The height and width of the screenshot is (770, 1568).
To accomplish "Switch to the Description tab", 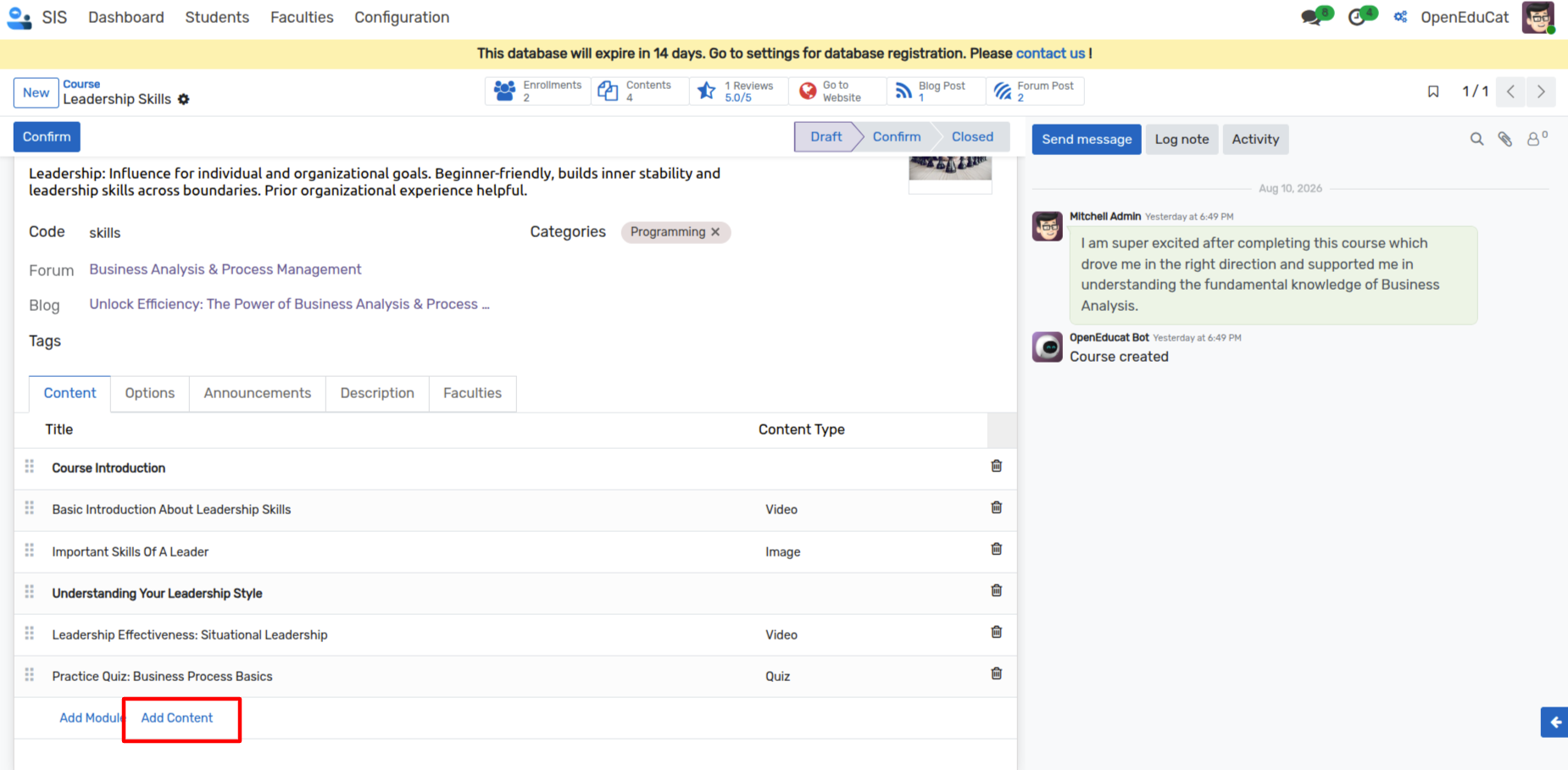I will click(x=377, y=393).
